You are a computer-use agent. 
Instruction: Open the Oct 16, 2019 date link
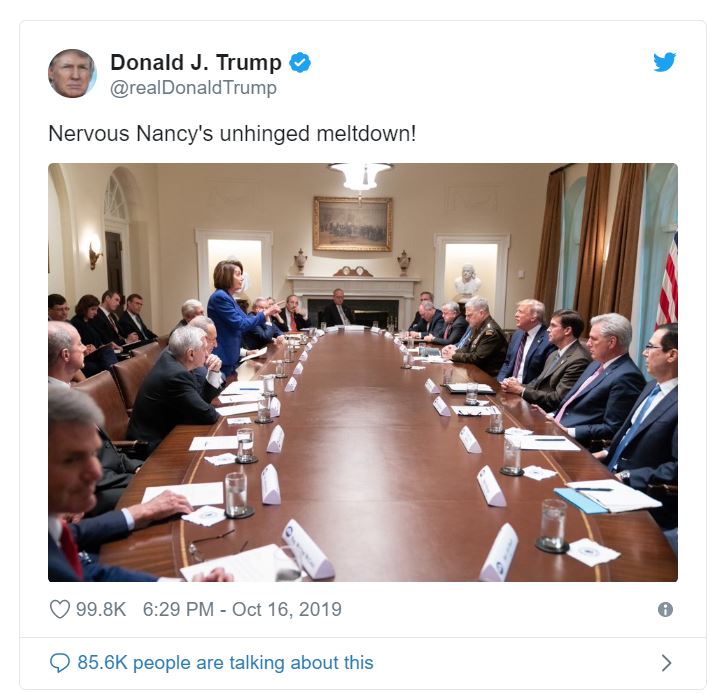[287, 609]
